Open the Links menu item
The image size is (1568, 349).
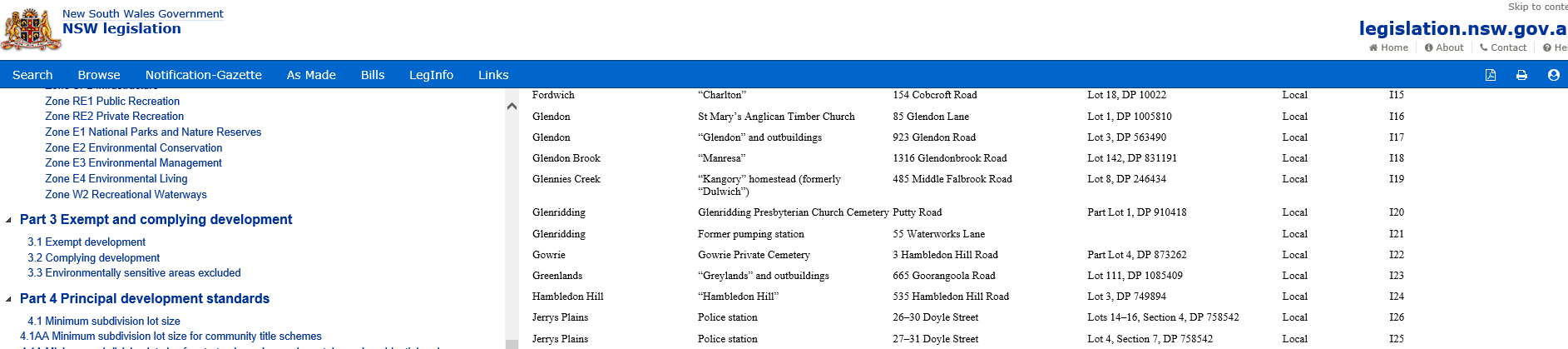tap(493, 75)
